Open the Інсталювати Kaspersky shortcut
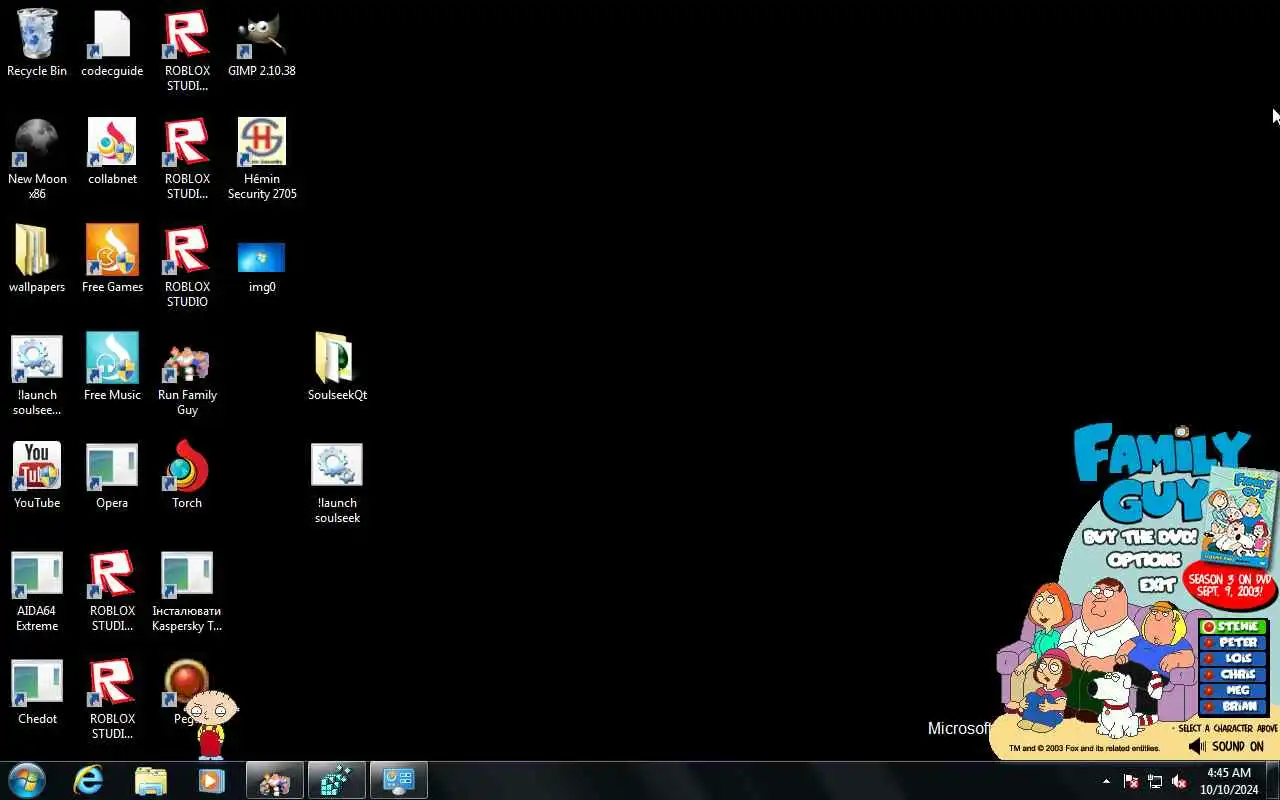Screen dimensions: 1280x800 click(x=187, y=590)
